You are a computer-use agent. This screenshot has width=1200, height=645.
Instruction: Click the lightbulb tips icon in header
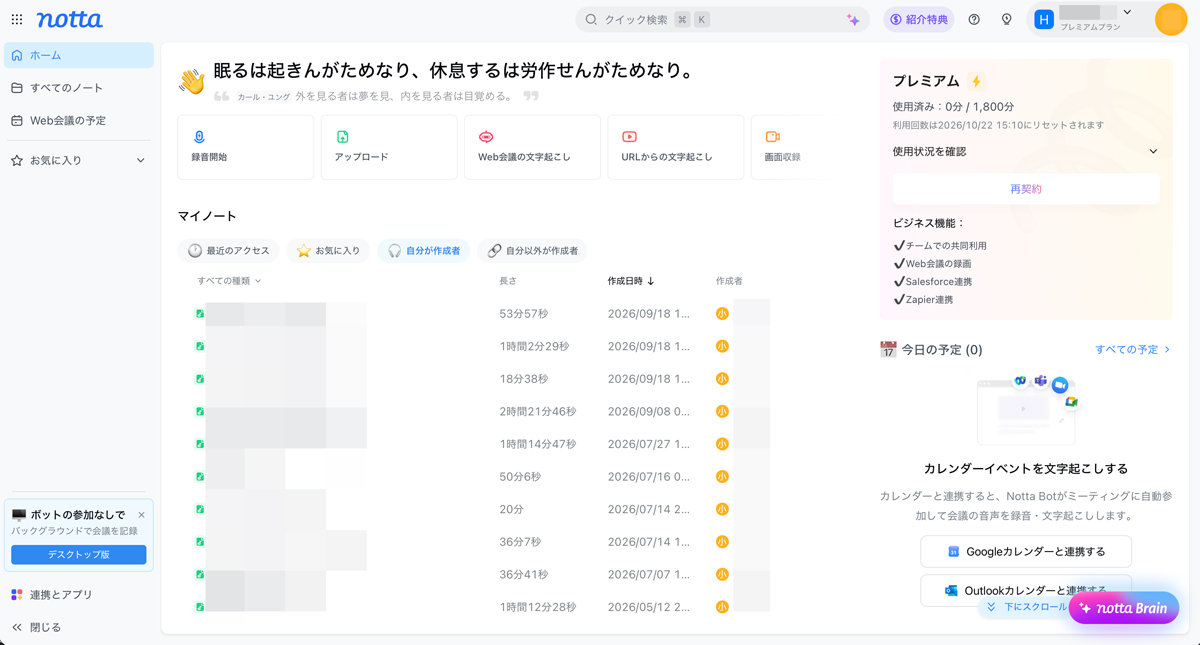[1006, 19]
